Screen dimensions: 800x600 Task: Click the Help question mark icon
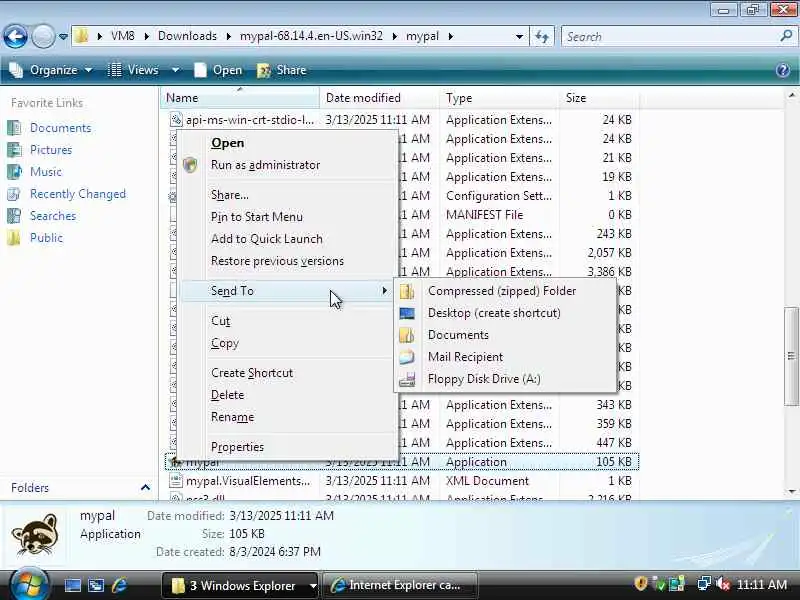pyautogui.click(x=783, y=70)
